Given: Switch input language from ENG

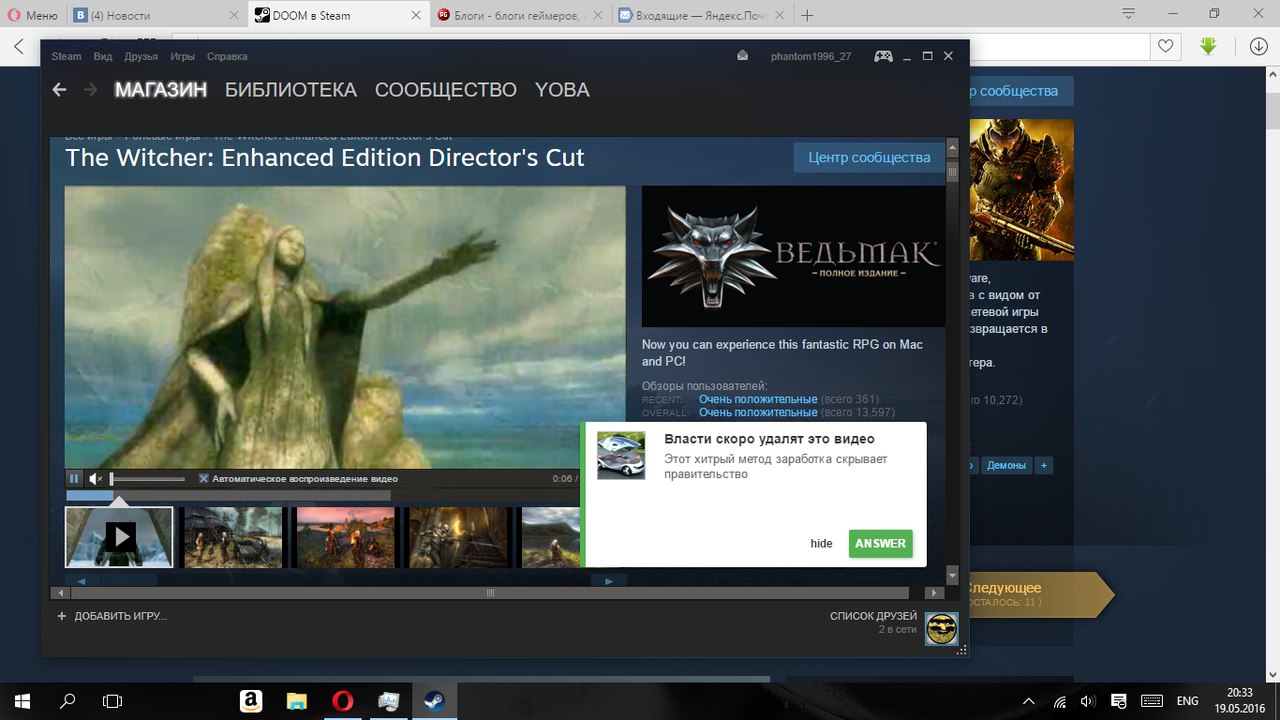Looking at the screenshot, I should 1187,701.
